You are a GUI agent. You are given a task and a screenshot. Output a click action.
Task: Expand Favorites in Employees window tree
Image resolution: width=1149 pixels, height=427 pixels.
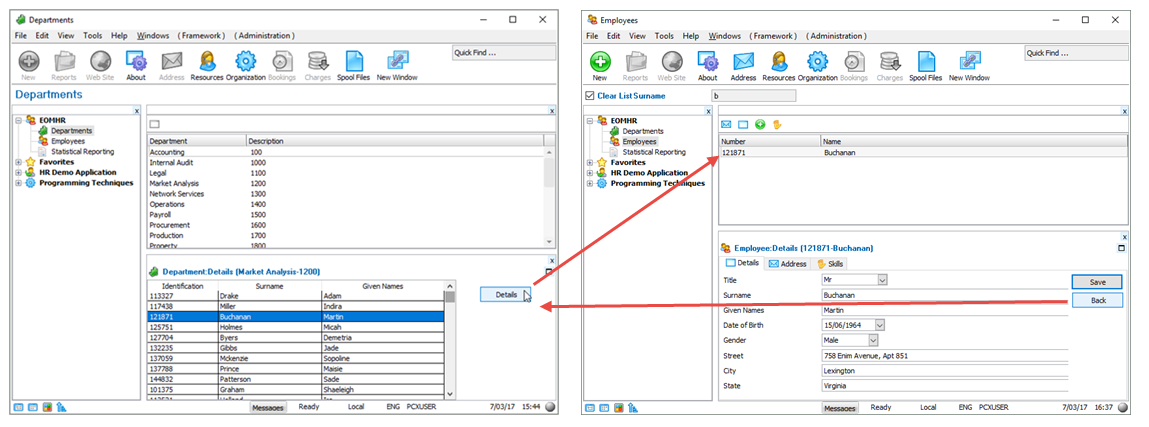(x=591, y=163)
